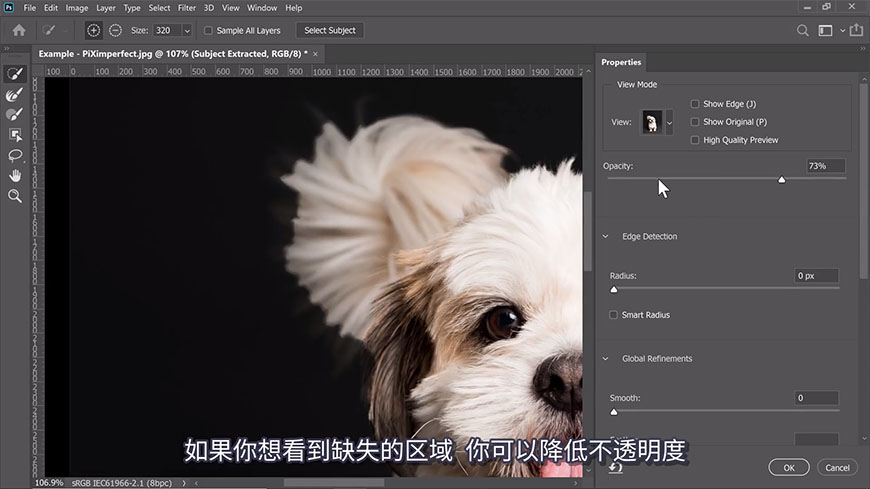Choose Add to selection plus icon
This screenshot has height=489, width=870.
(93, 31)
